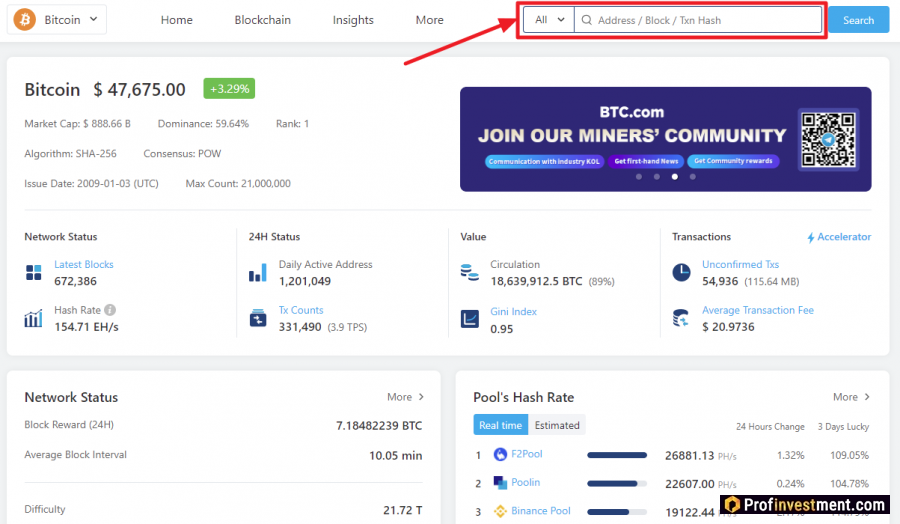This screenshot has height=524, width=900.
Task: Open More in Pool's Hash Rate panel
Action: tap(851, 397)
